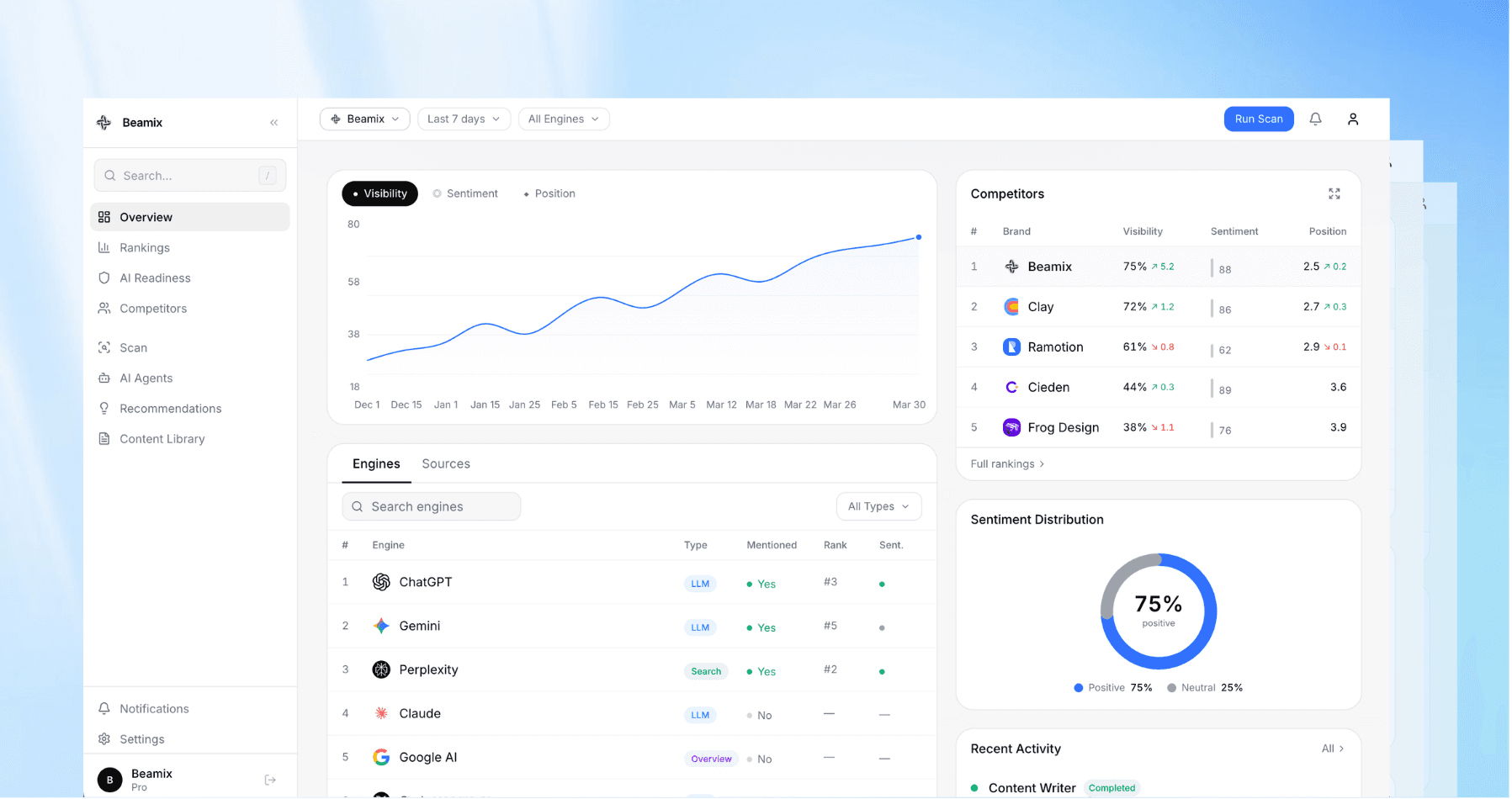Viewport: 1512px width, 799px height.
Task: Open Recommendations in the sidebar
Action: click(190, 409)
